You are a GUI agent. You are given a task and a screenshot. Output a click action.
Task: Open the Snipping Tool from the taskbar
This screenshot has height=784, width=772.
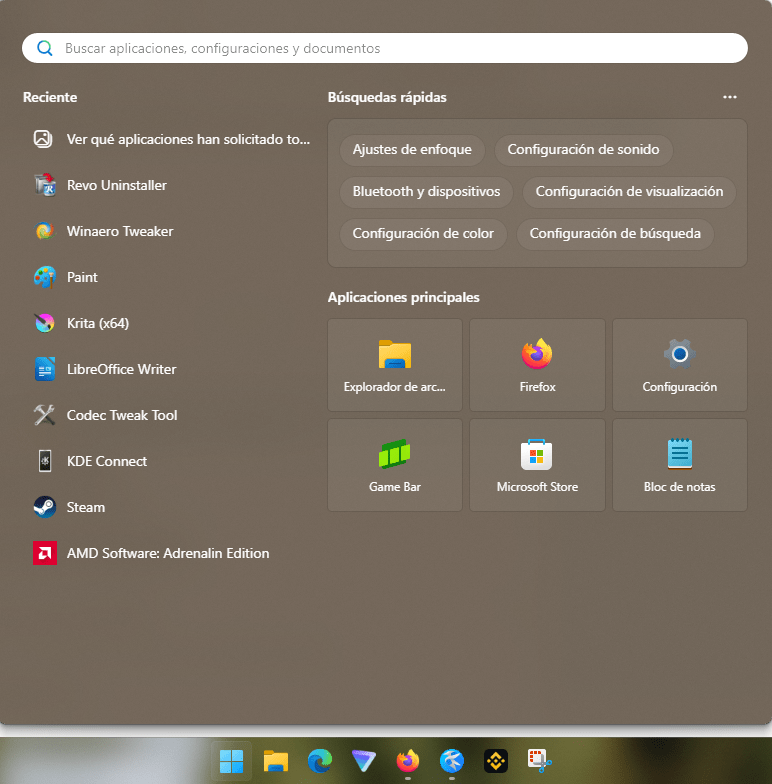(540, 761)
